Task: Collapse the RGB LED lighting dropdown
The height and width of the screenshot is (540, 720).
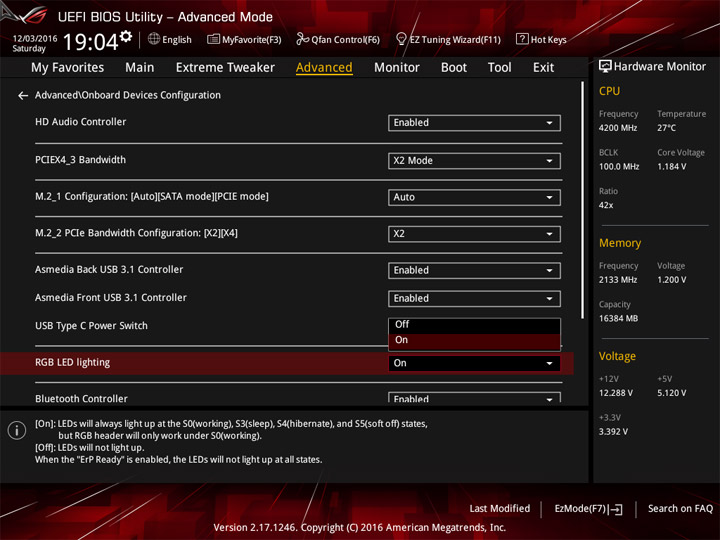Action: 474,363
